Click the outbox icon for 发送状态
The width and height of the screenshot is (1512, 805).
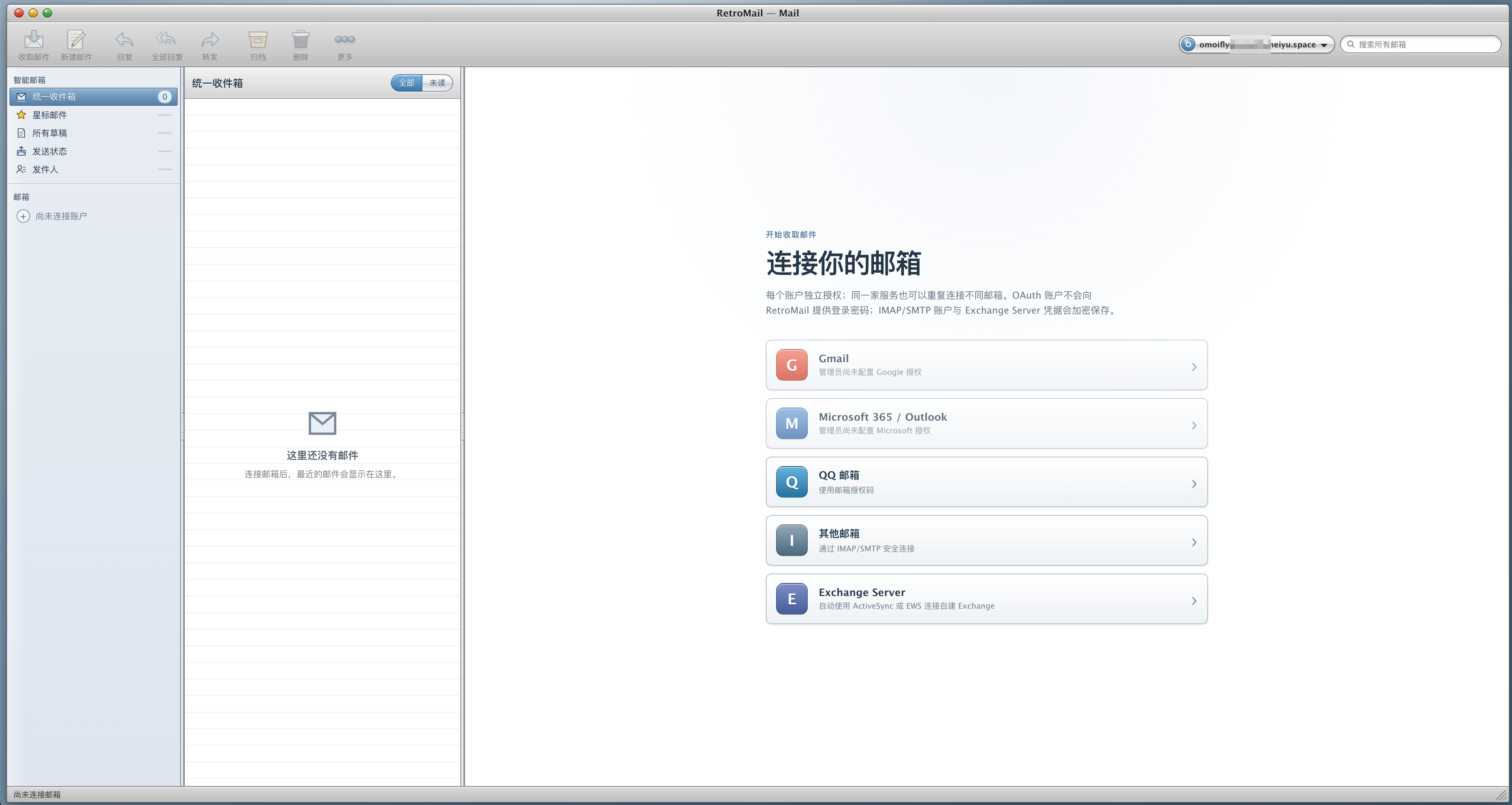point(21,152)
